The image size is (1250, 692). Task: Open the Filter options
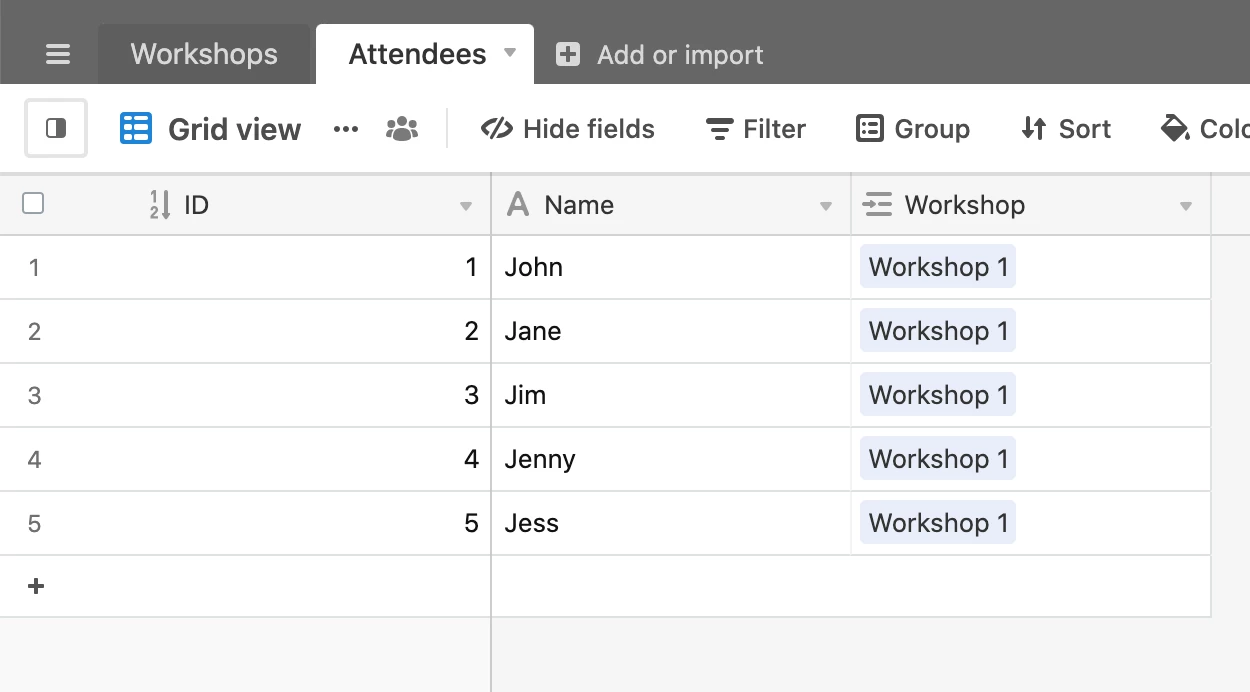(x=756, y=128)
